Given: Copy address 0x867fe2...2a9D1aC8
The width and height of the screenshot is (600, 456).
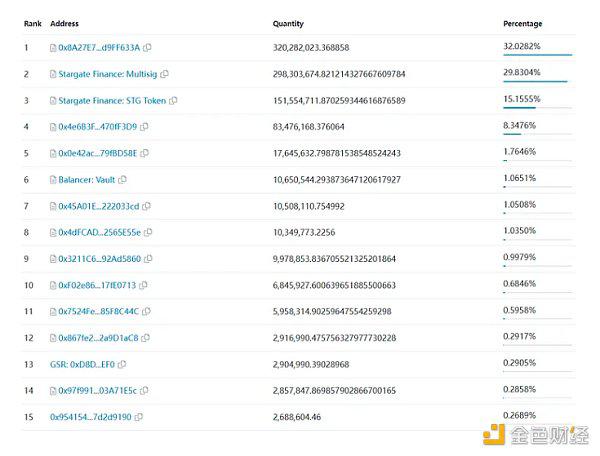Looking at the screenshot, I should click(146, 338).
